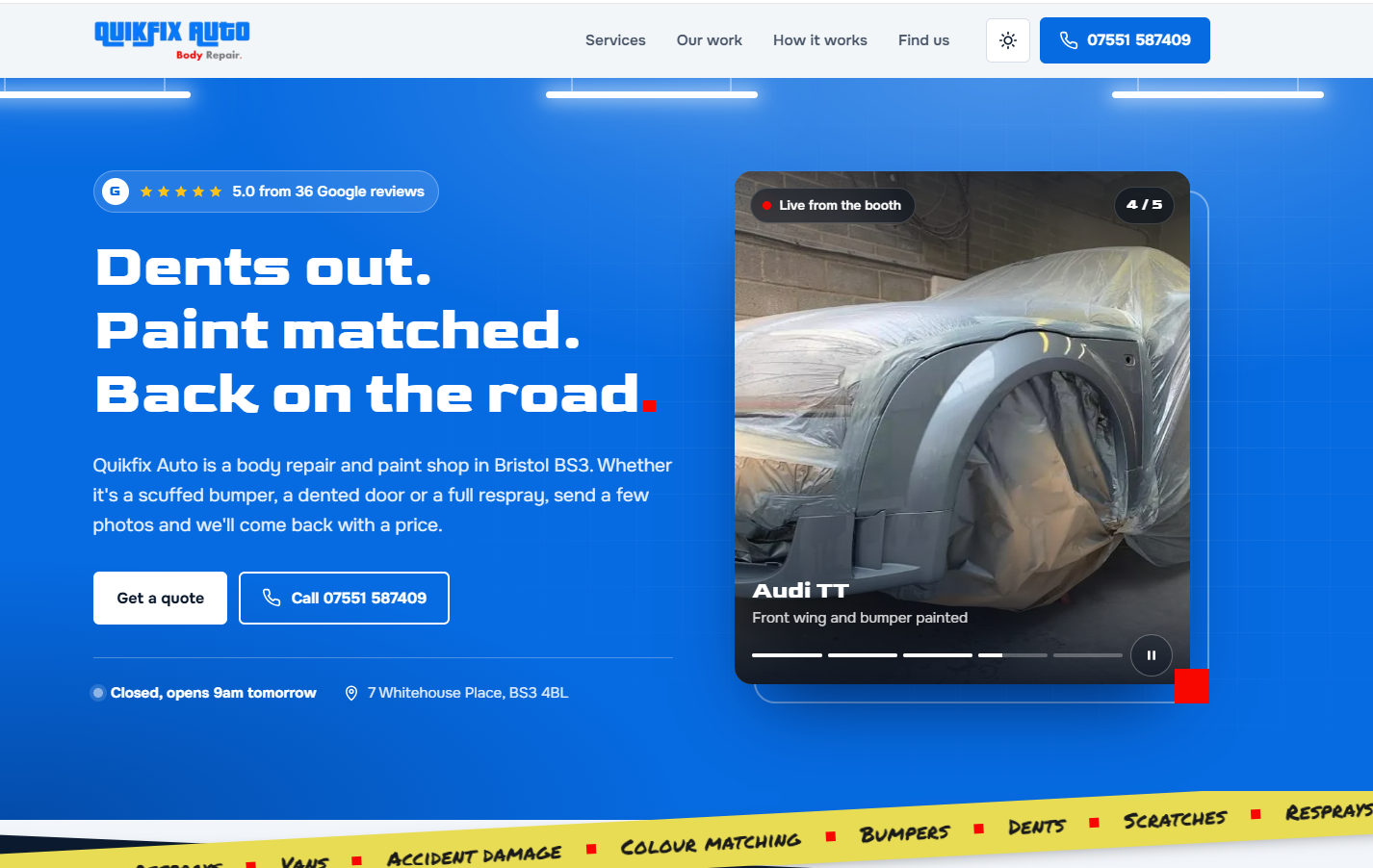
Task: Jump to second slide progress bar
Action: point(863,655)
